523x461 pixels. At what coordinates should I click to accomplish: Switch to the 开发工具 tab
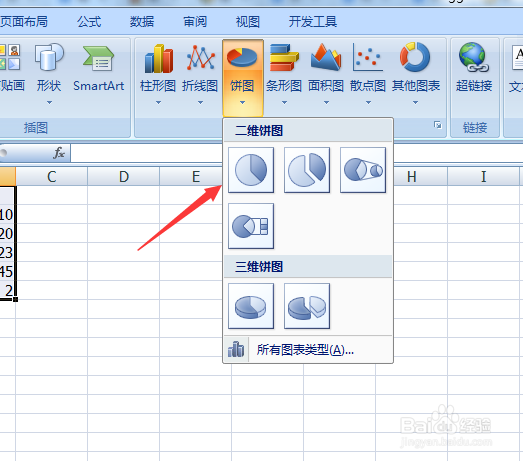313,22
